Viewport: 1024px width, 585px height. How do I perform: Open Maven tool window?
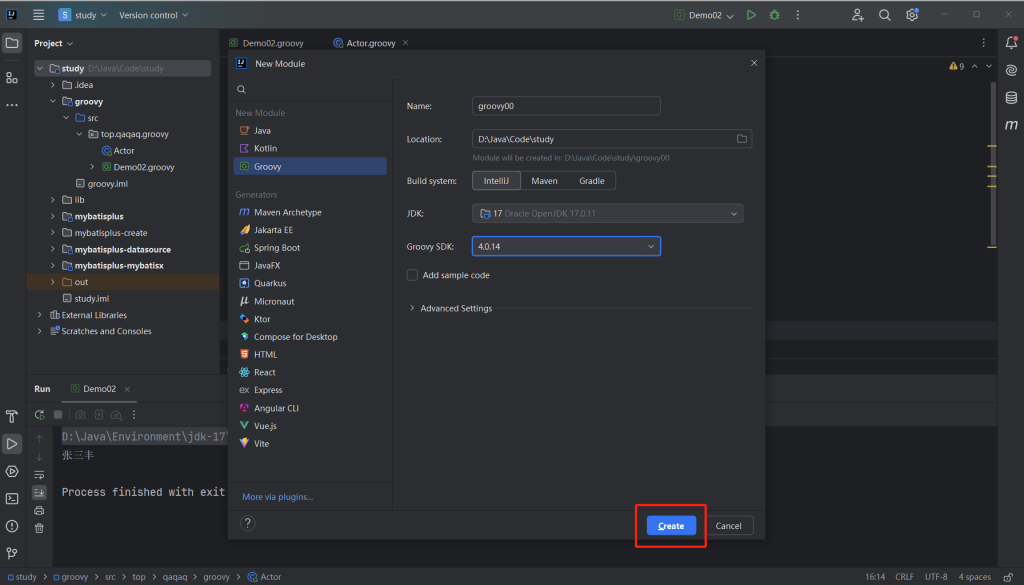click(1011, 125)
